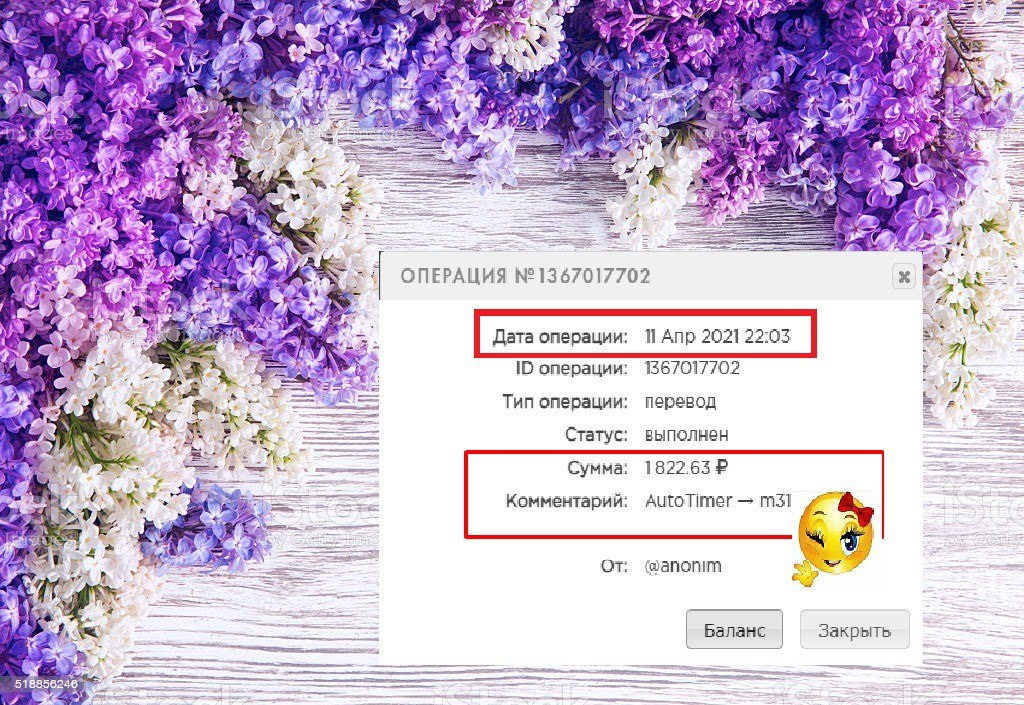Click the От: label
The image size is (1024, 705).
[x=614, y=566]
